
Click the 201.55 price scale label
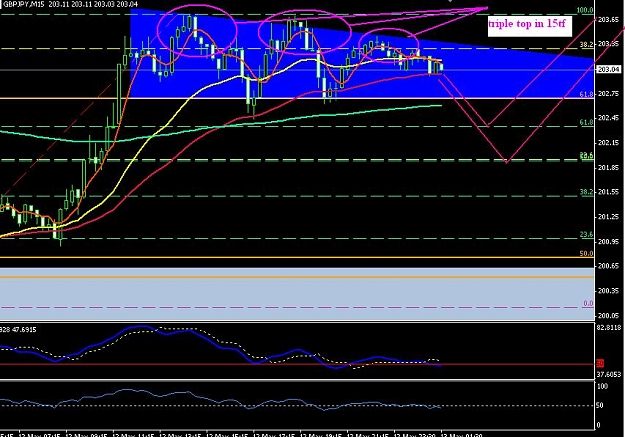[x=609, y=192]
